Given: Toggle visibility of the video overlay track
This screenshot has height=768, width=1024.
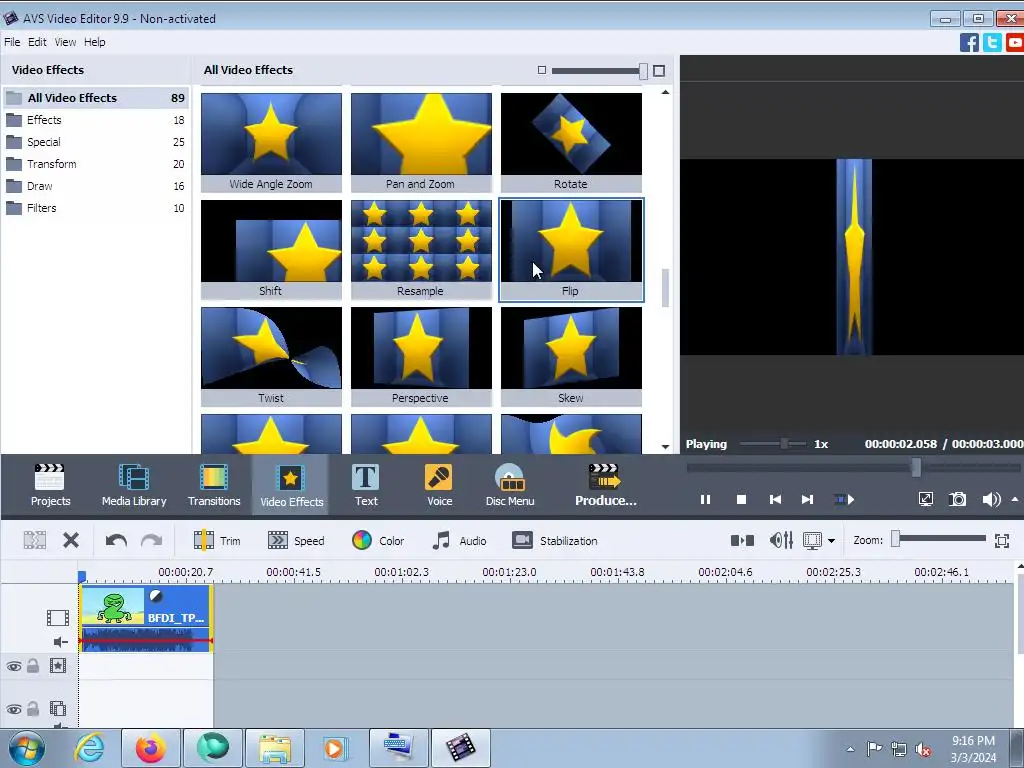Looking at the screenshot, I should (14, 709).
